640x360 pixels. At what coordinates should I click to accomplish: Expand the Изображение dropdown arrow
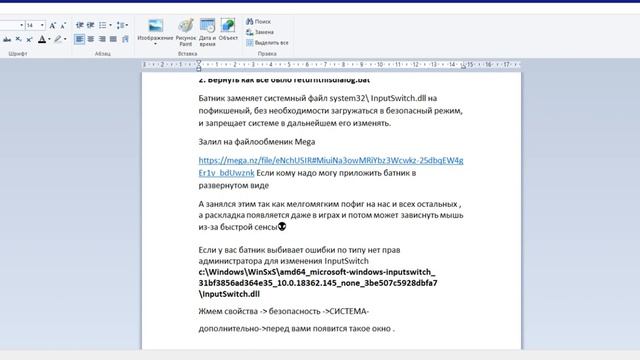tap(156, 44)
